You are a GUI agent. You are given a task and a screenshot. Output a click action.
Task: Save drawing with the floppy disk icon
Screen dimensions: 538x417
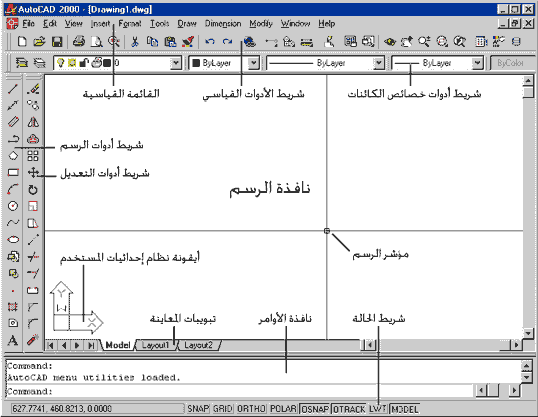57,42
